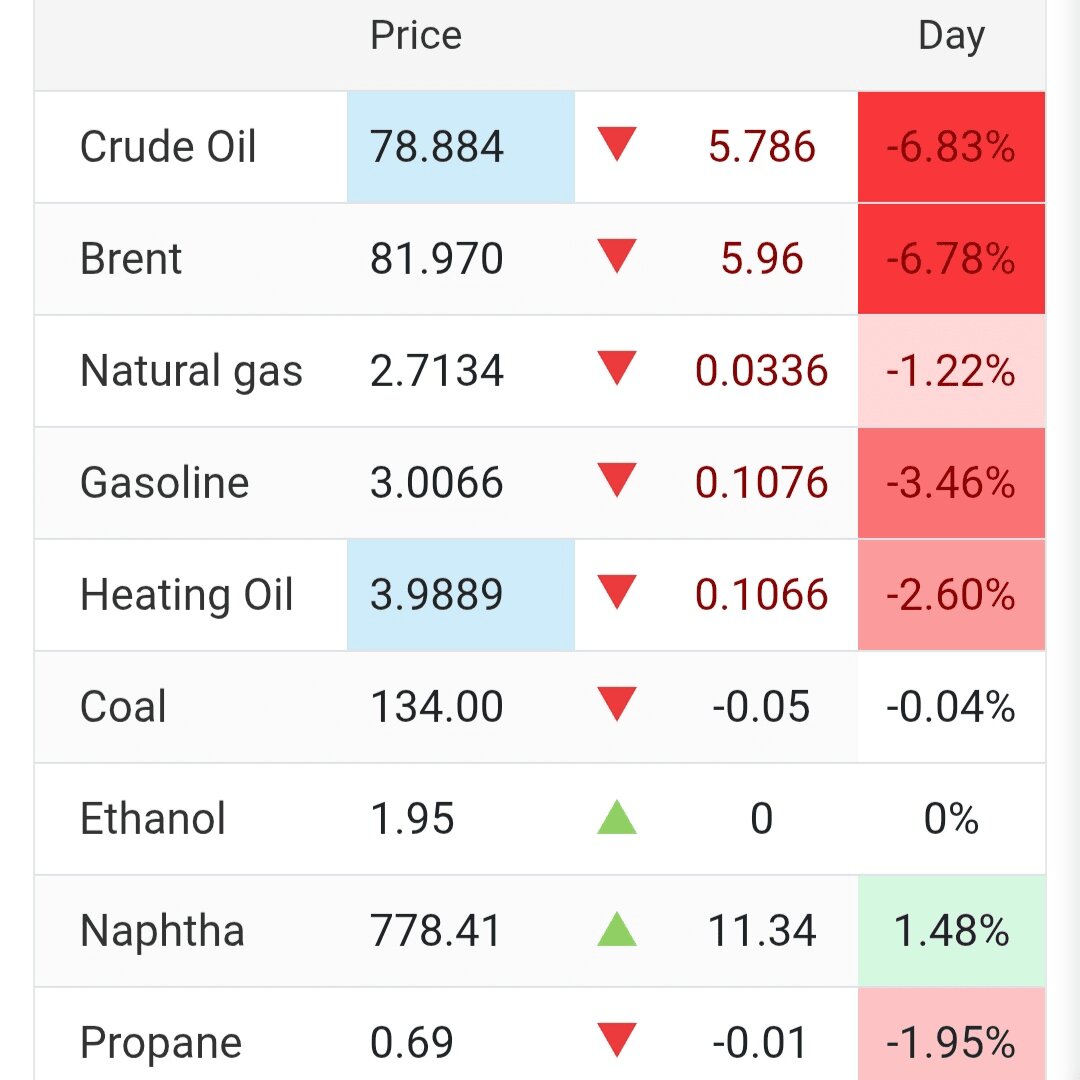Open the Natural gas link
Screen dimensions: 1080x1080
(191, 371)
